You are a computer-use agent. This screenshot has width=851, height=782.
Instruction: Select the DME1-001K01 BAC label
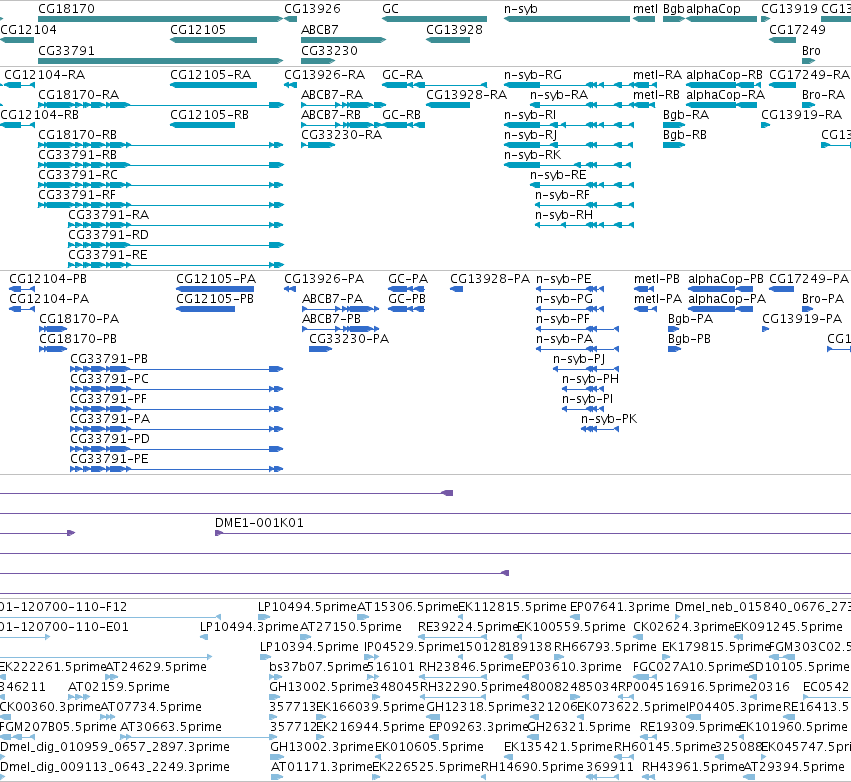point(259,523)
